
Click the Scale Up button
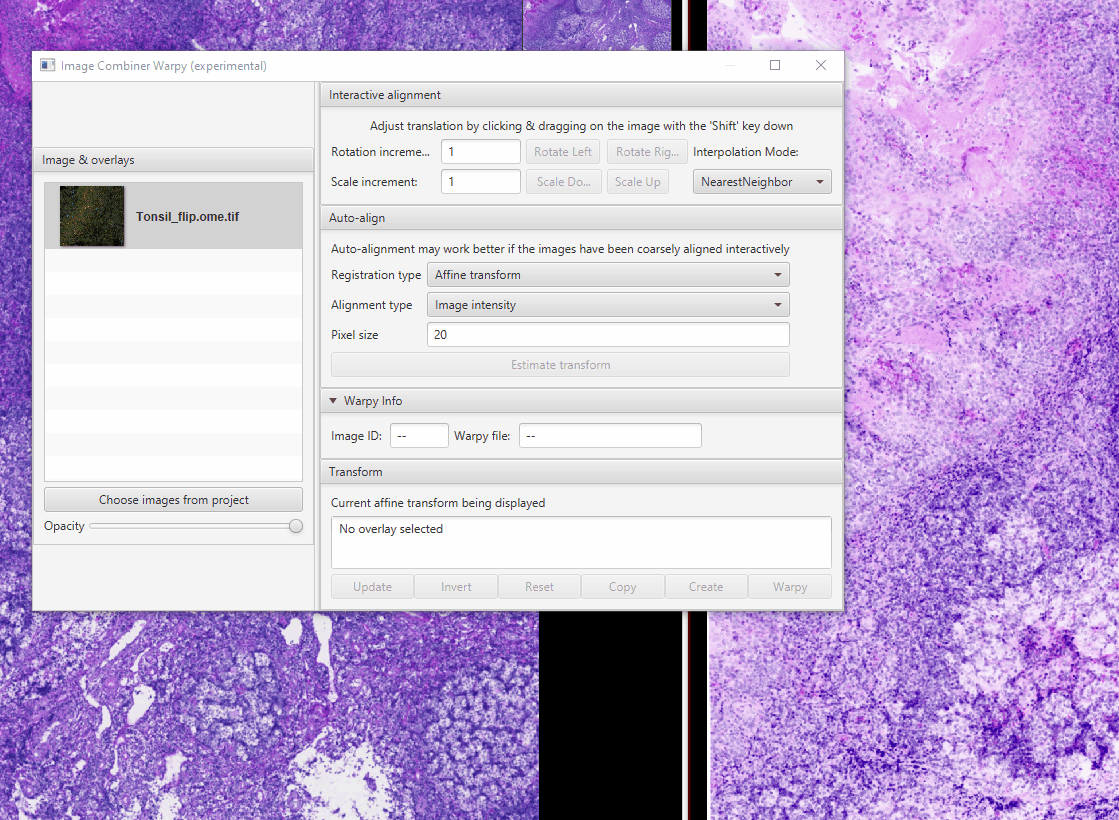(637, 182)
